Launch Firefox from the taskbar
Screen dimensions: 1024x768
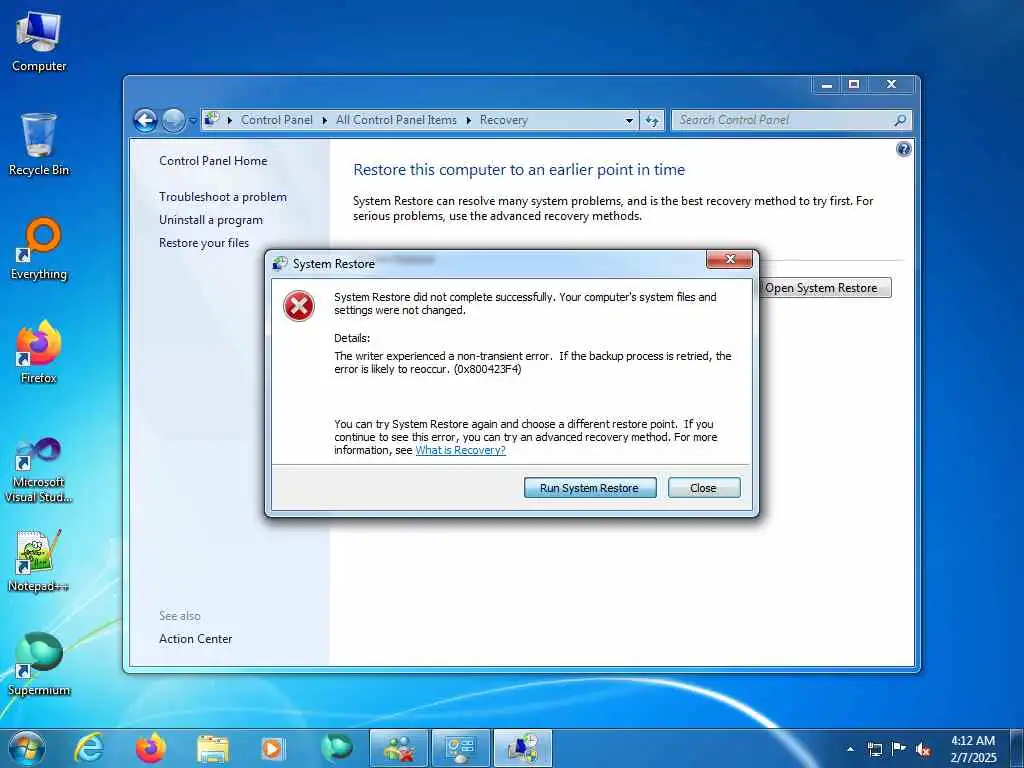tap(150, 748)
